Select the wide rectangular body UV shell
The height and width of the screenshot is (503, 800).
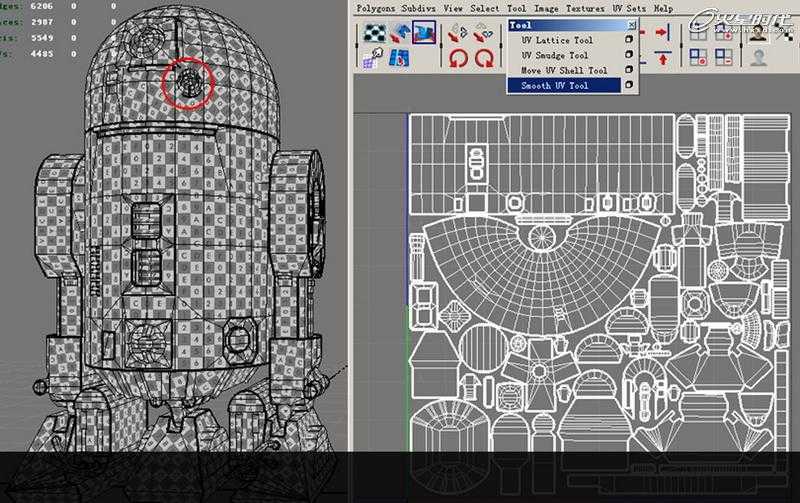point(542,163)
